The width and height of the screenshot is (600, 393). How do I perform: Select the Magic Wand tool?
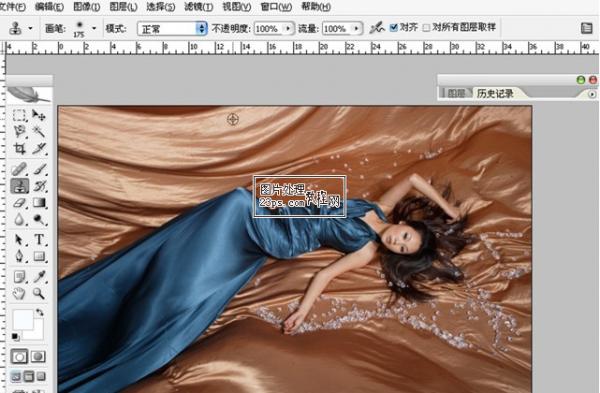[39, 131]
